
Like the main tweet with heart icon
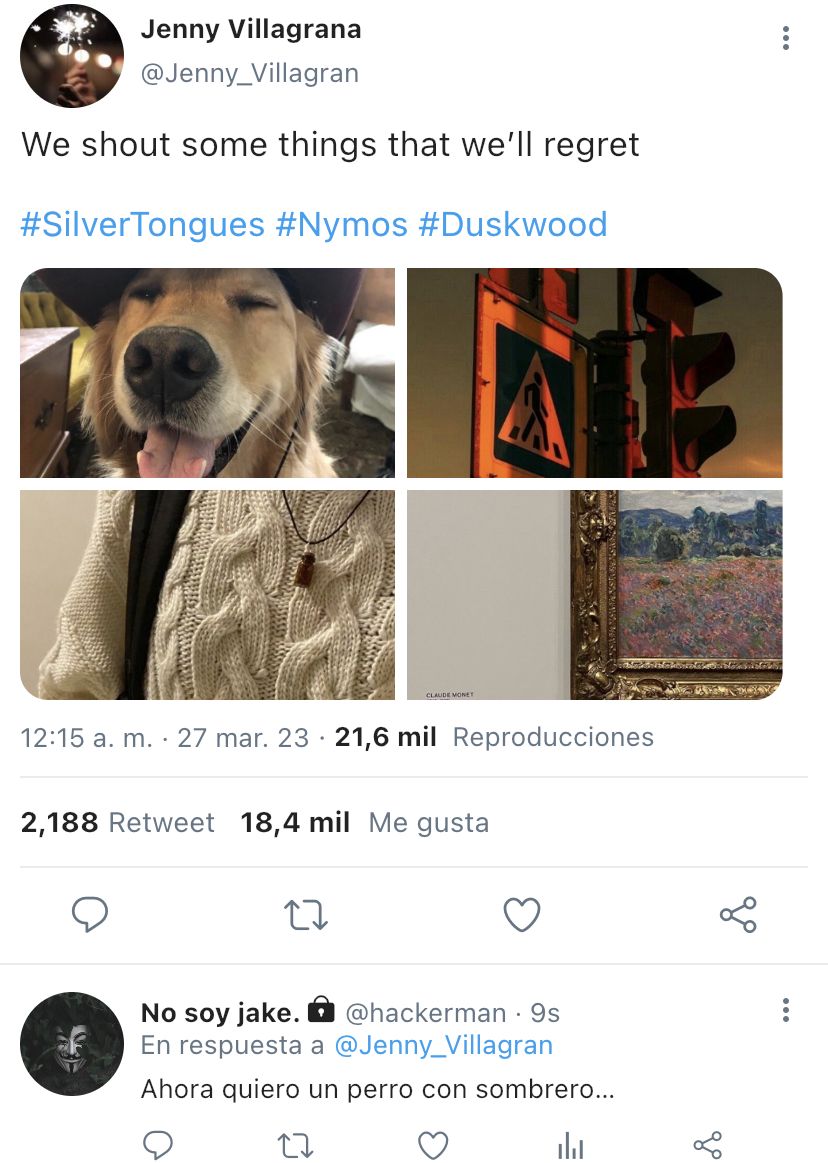coord(522,915)
